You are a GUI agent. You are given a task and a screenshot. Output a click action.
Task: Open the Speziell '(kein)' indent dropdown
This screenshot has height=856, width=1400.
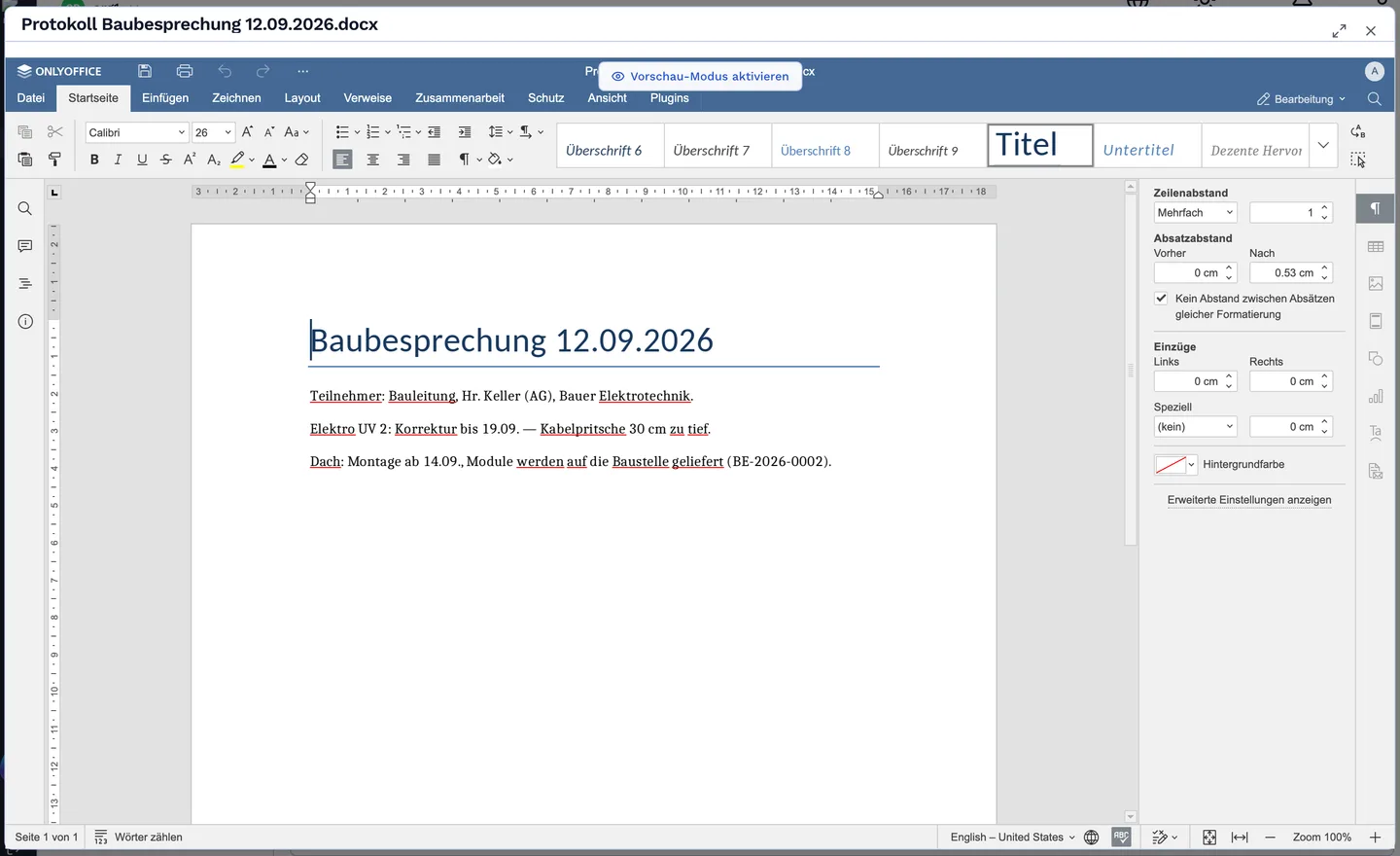tap(1195, 427)
